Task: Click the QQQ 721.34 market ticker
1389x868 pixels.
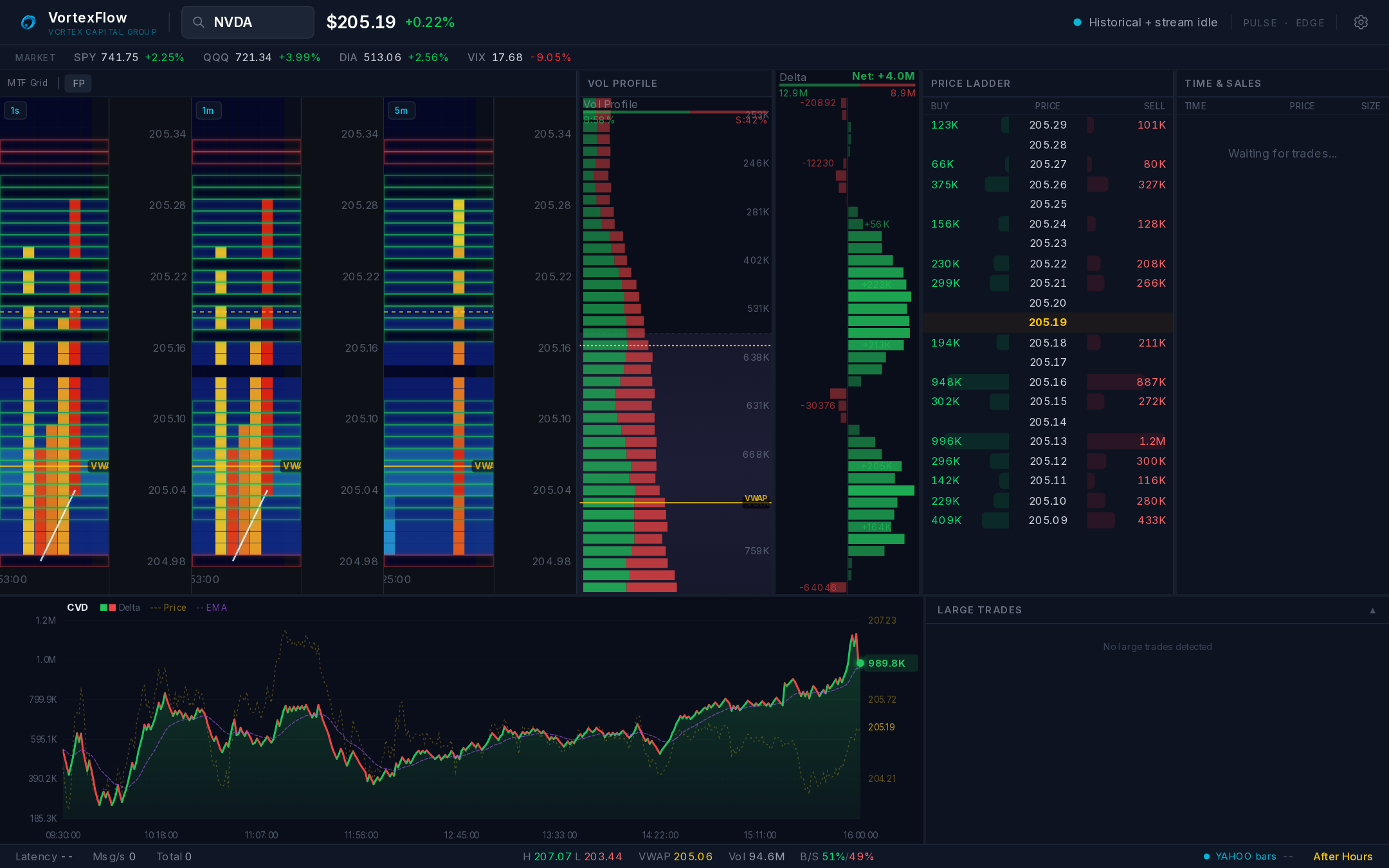Action: (262, 57)
